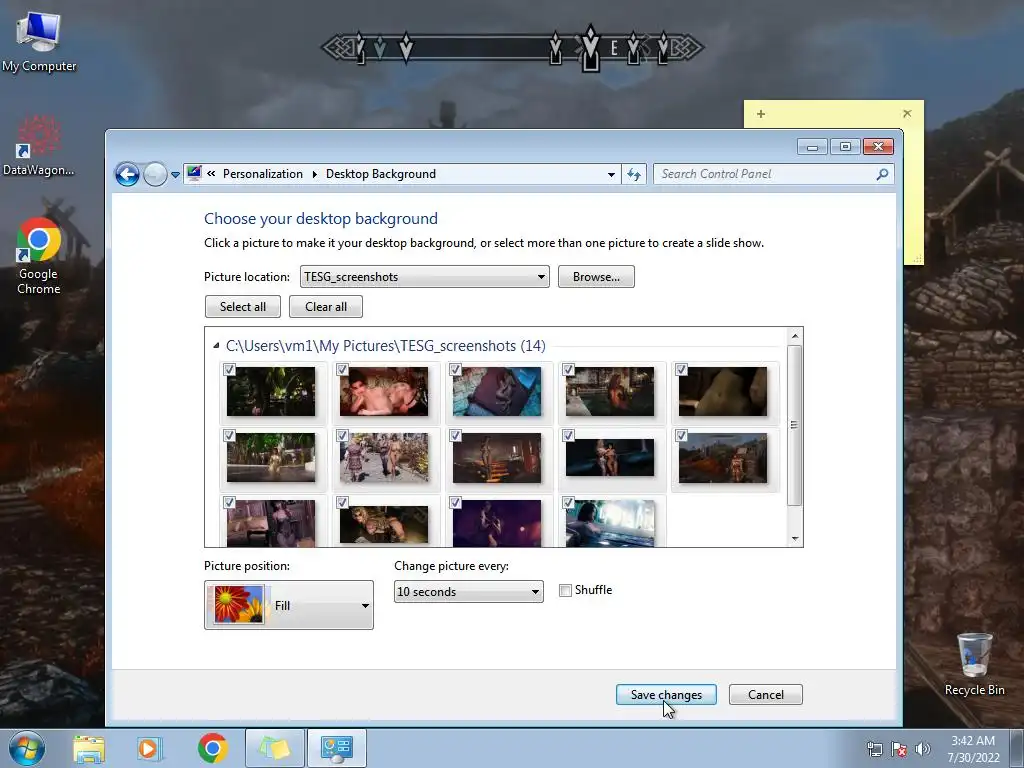Uncheck the third thumbnail in the second row
The image size is (1024, 768).
click(456, 436)
